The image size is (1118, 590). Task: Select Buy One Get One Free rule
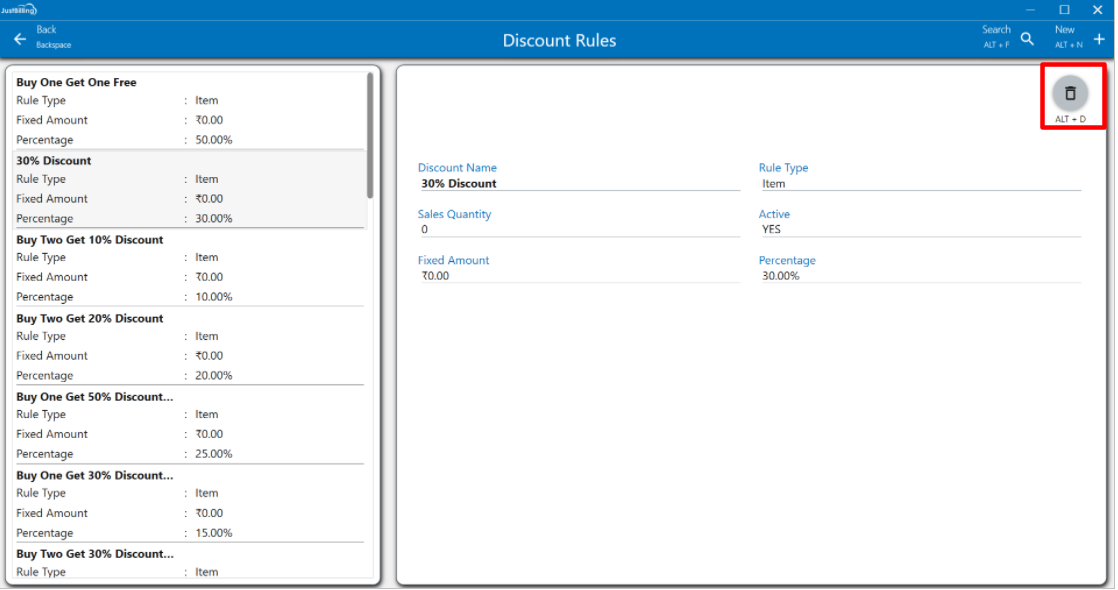tap(76, 82)
